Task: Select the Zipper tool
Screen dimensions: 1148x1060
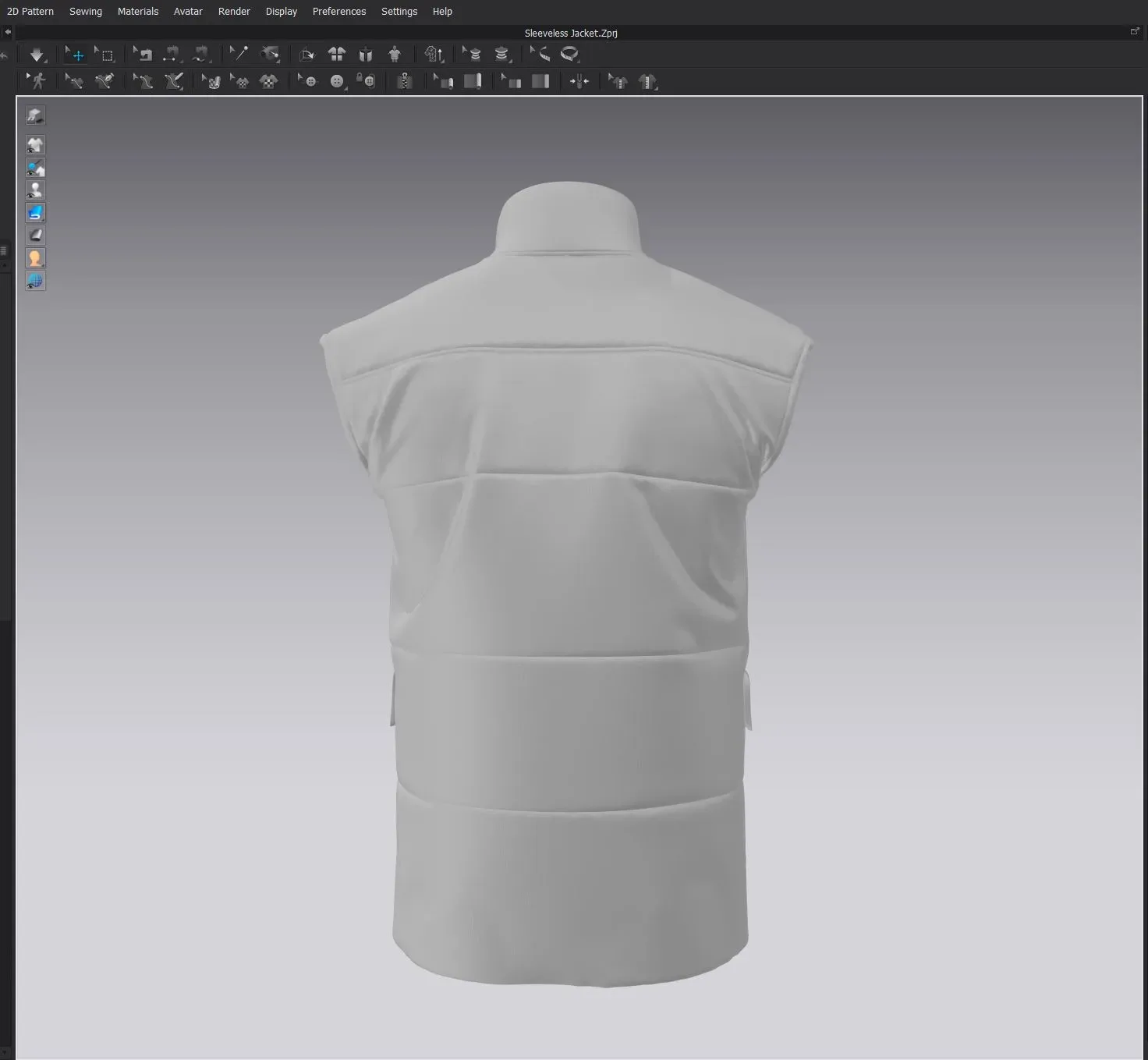Action: [x=405, y=81]
